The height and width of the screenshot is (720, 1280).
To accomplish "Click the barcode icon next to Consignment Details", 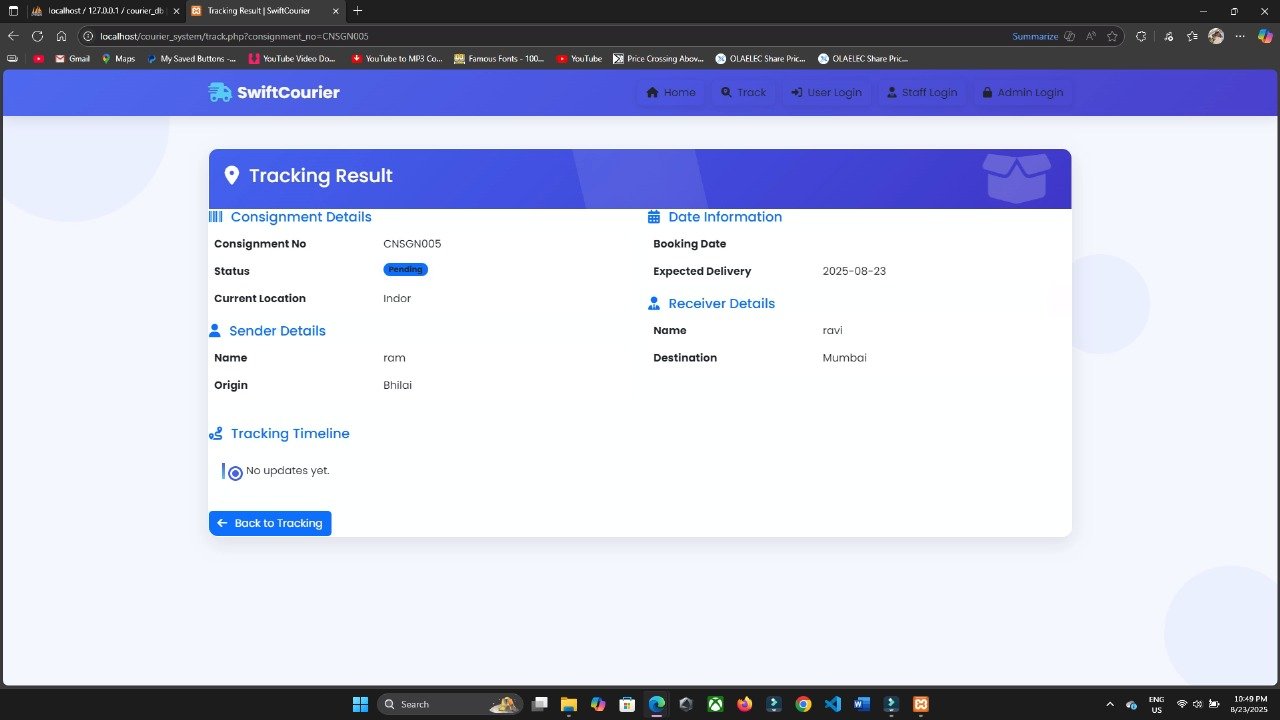I will pyautogui.click(x=216, y=217).
